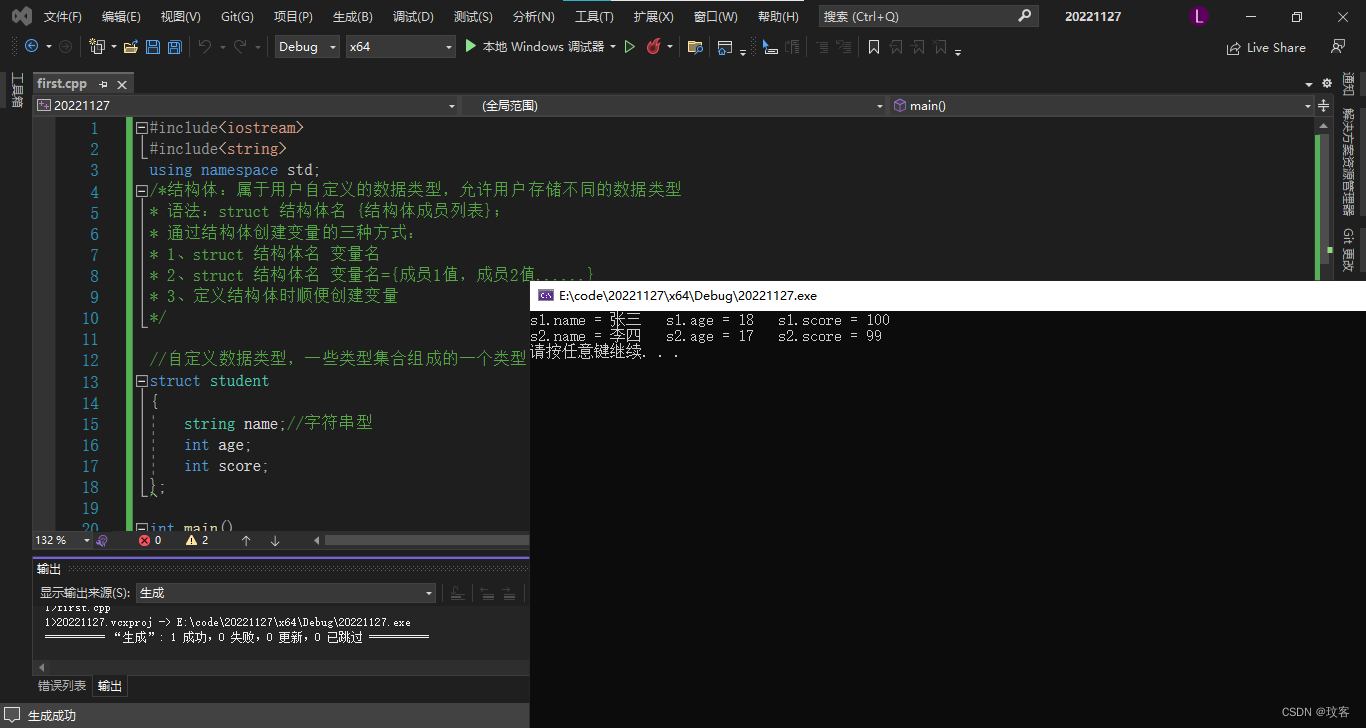The height and width of the screenshot is (728, 1366).
Task: Switch to the 输出 bottom tab
Action: pyautogui.click(x=110, y=686)
